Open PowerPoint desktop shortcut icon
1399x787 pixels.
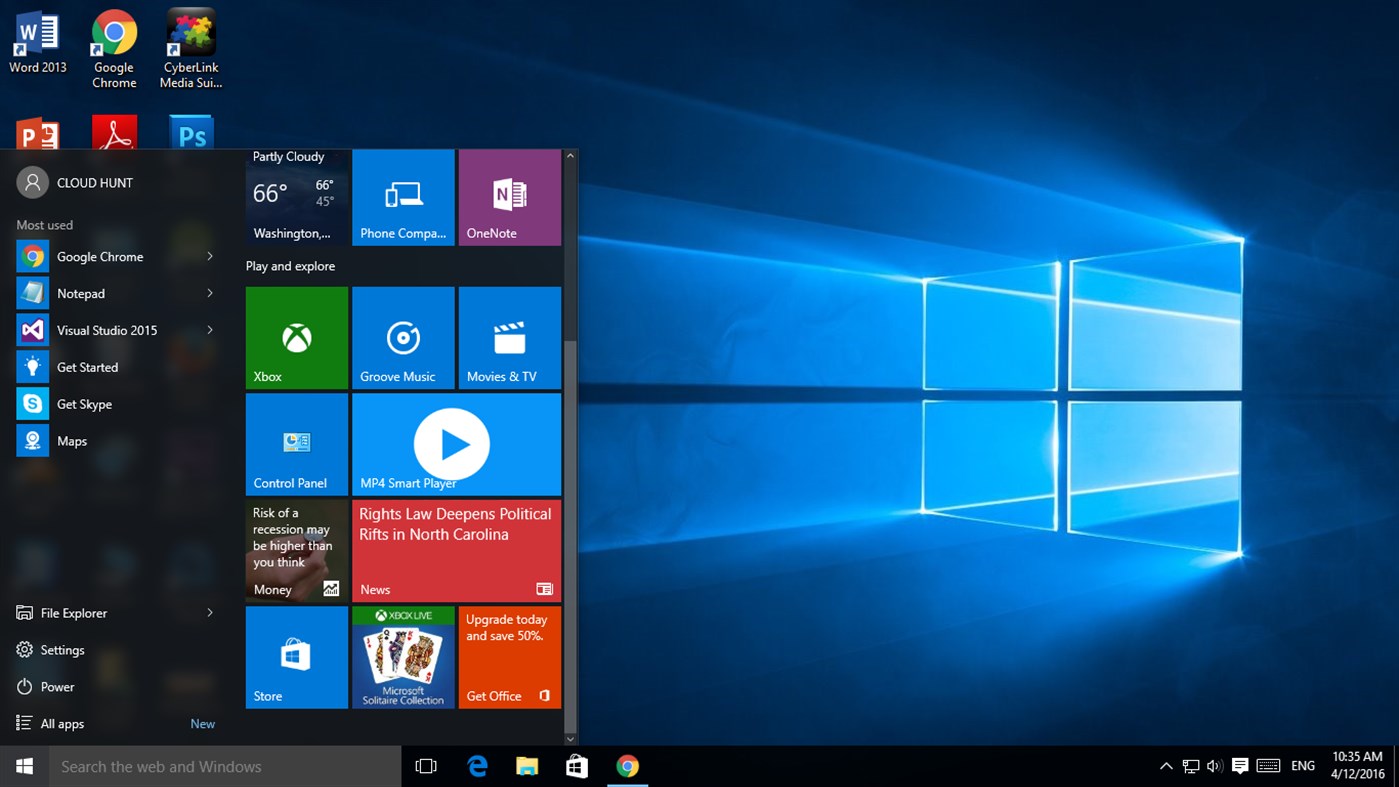[38, 134]
